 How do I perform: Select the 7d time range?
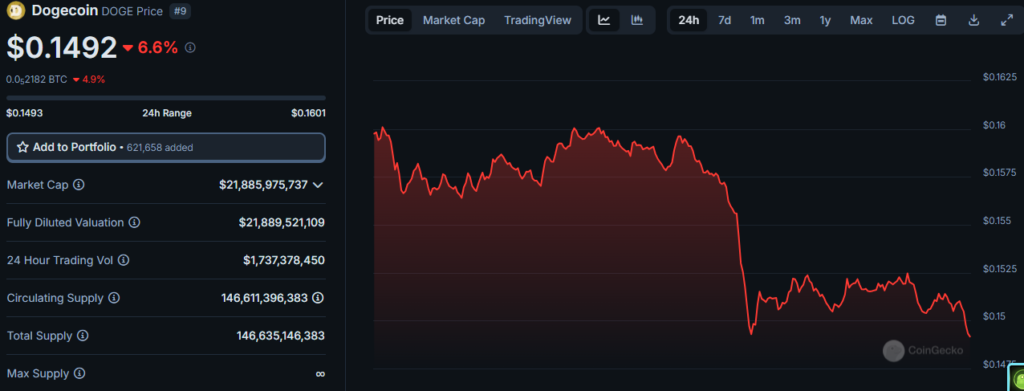[x=724, y=20]
